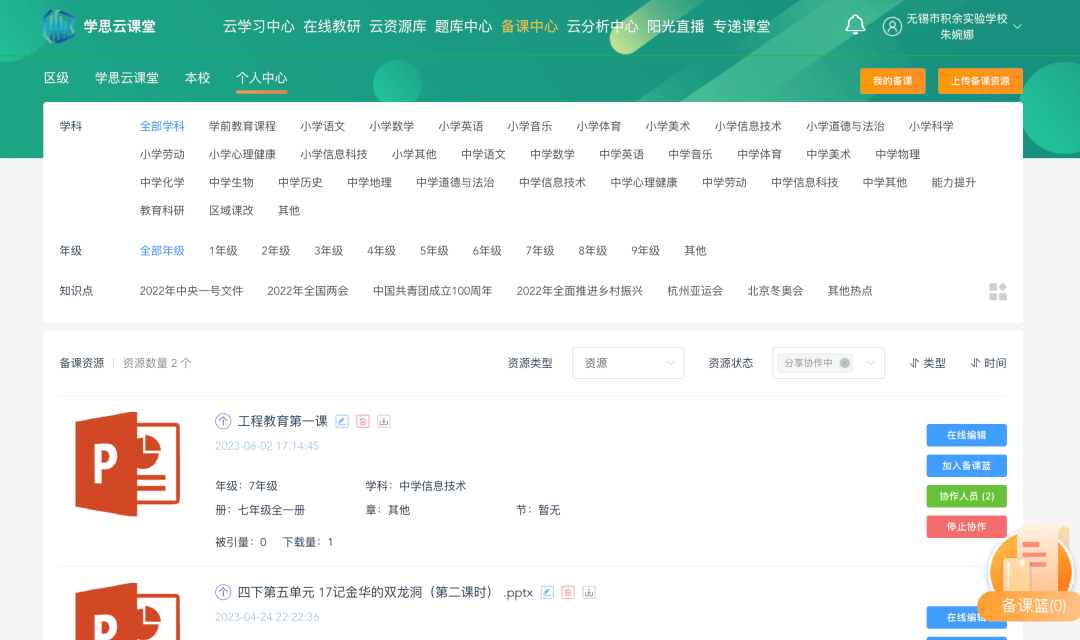The image size is (1080, 640).
Task: Open the 资源类型 dropdown
Action: tap(628, 363)
